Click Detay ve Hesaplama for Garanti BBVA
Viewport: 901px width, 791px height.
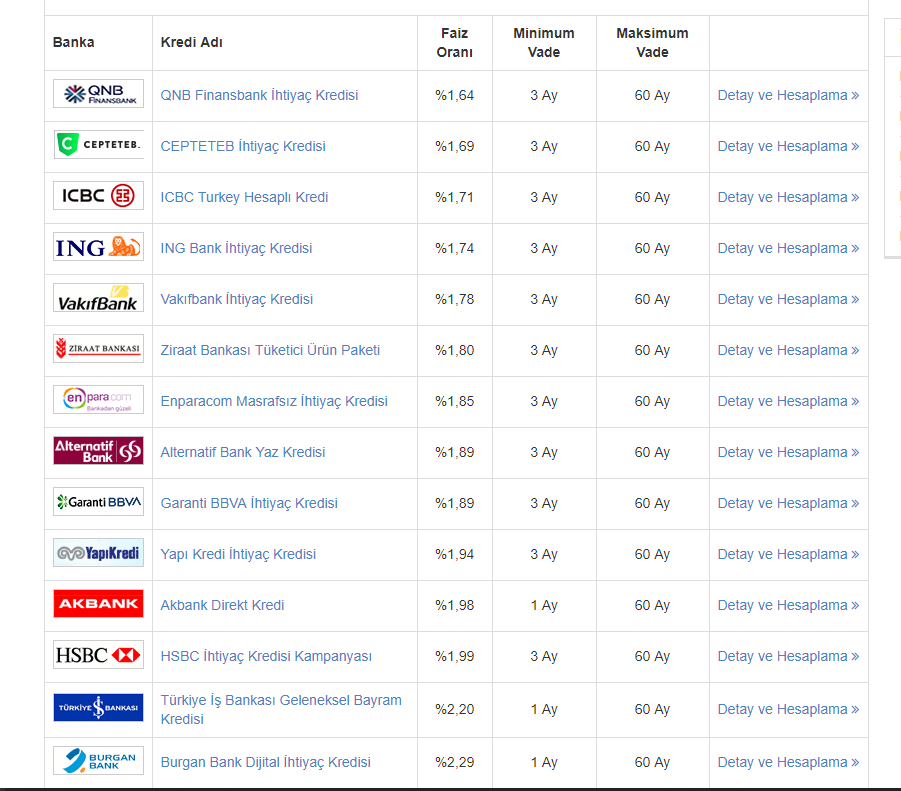(788, 503)
